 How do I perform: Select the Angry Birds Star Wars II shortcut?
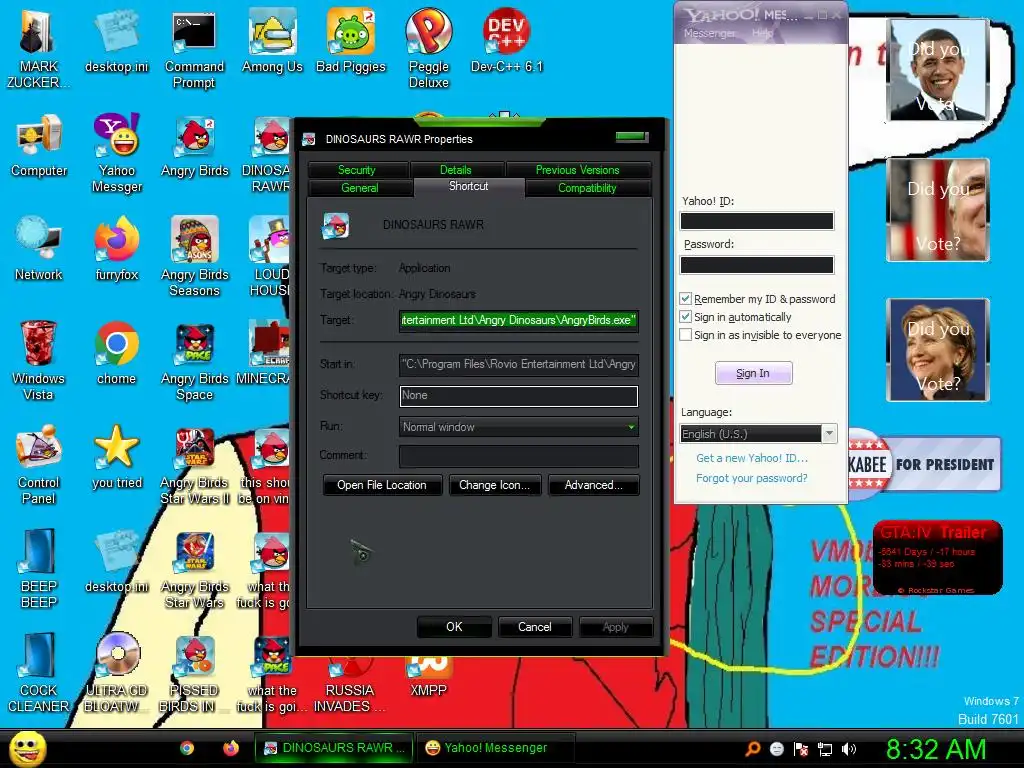(x=195, y=465)
